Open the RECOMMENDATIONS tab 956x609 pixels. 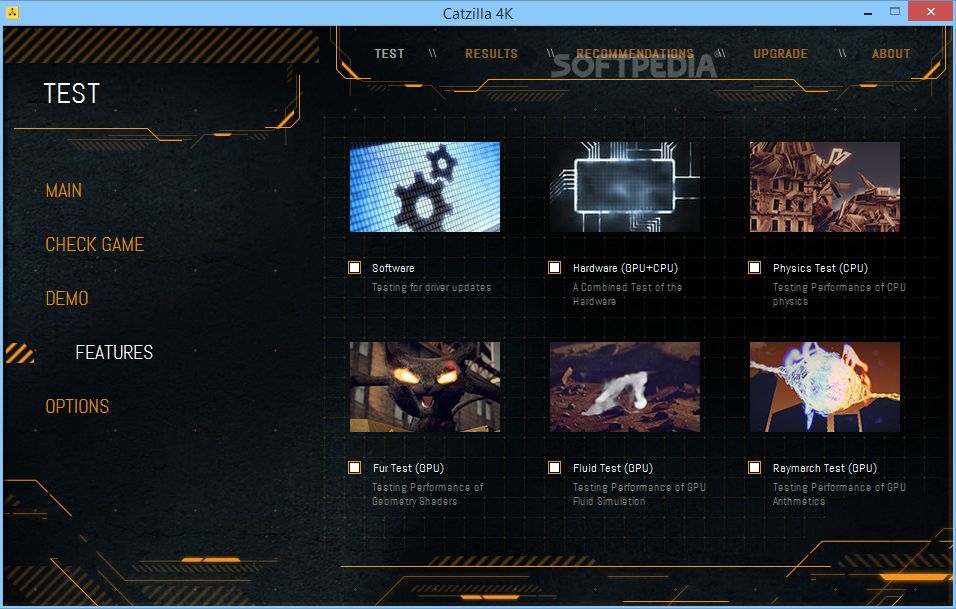[635, 54]
